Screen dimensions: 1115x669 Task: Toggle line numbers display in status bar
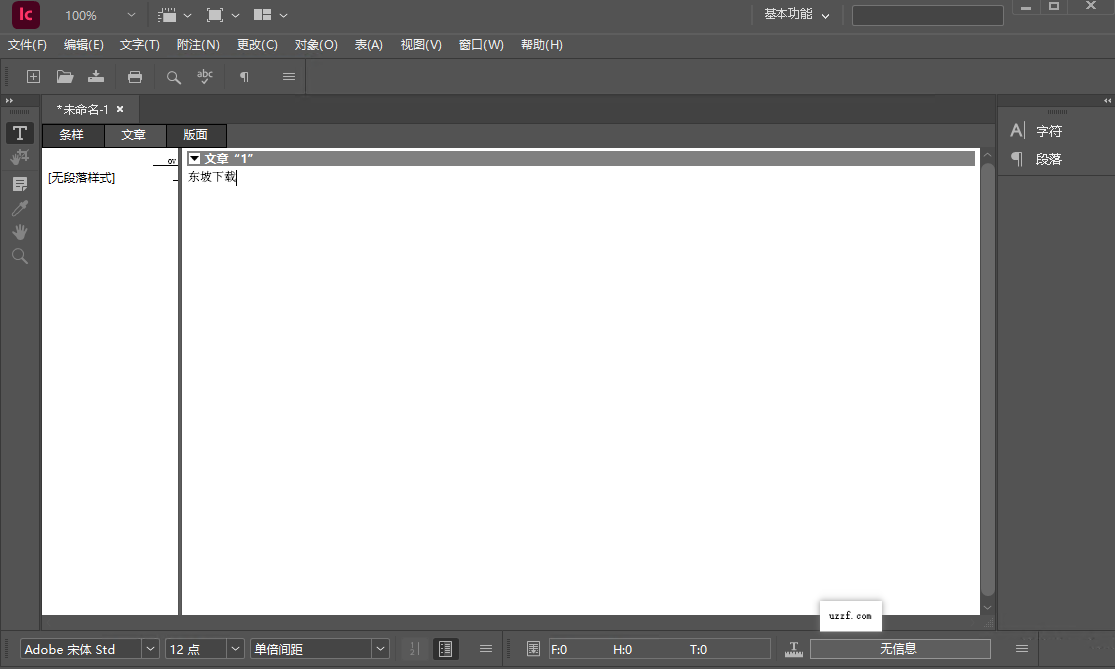click(x=413, y=648)
